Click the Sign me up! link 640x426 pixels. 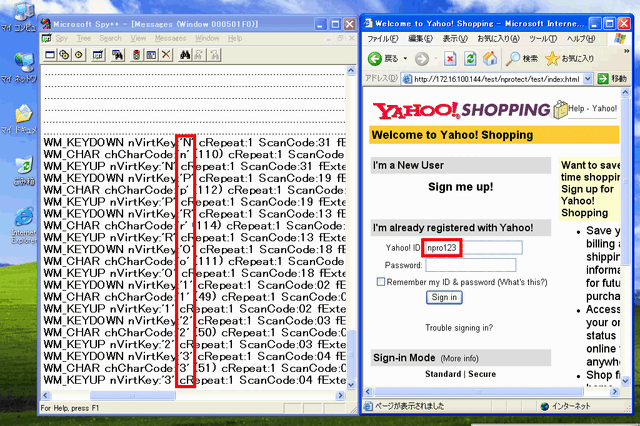click(x=460, y=187)
